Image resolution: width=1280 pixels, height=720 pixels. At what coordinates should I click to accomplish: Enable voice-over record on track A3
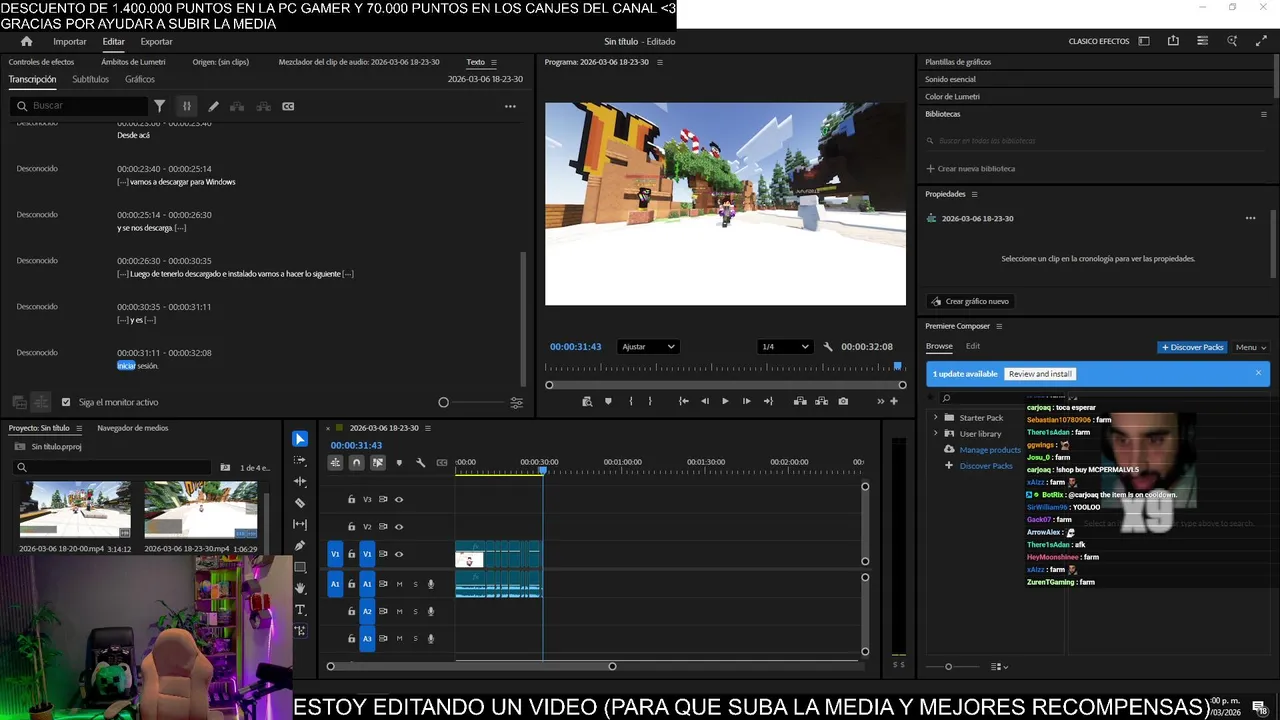click(x=431, y=639)
